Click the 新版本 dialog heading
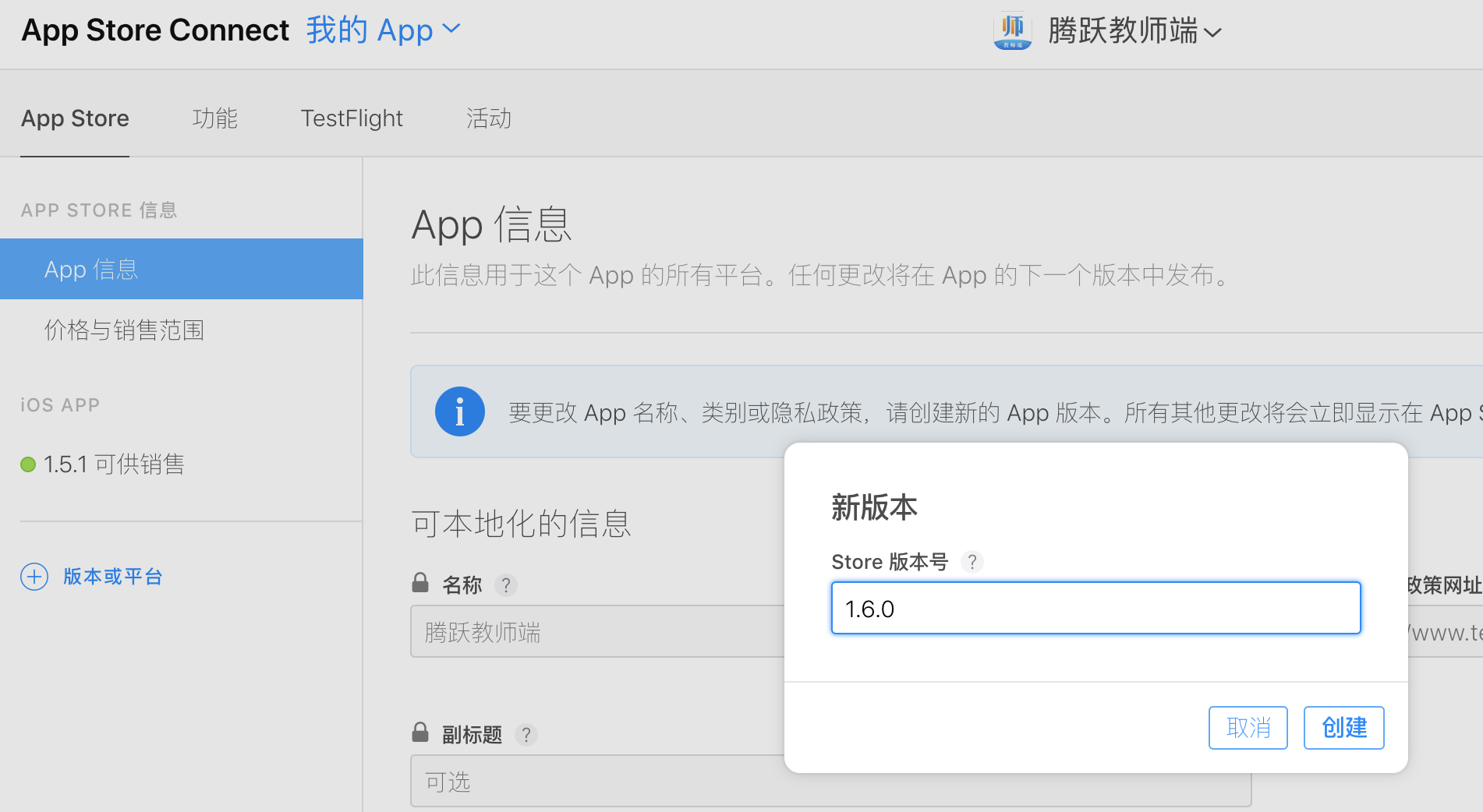The image size is (1483, 812). coord(874,507)
